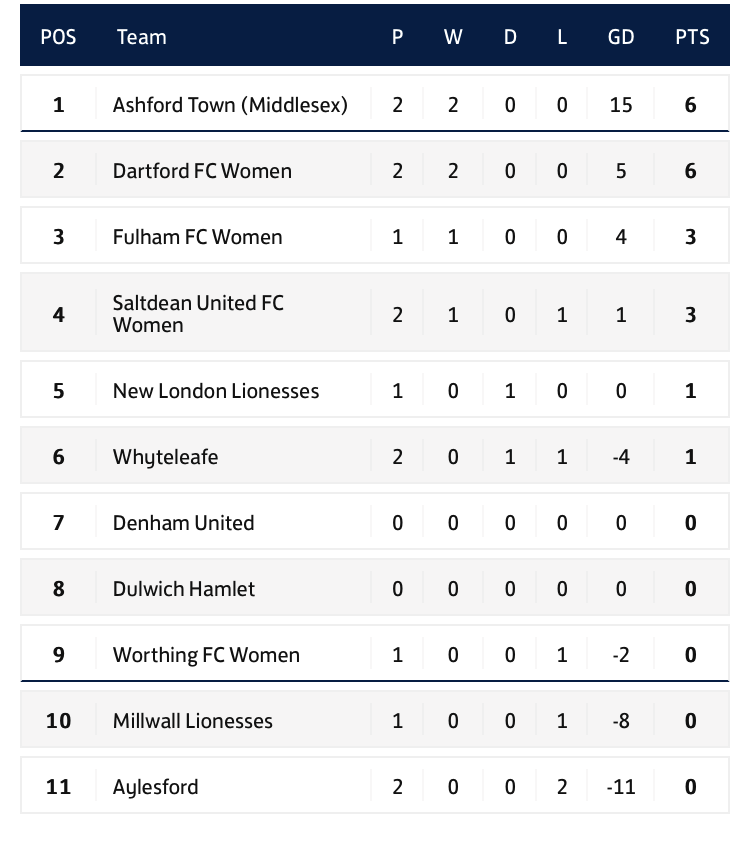
Task: Click the Millwall Lionesses team name
Action: [x=192, y=721]
